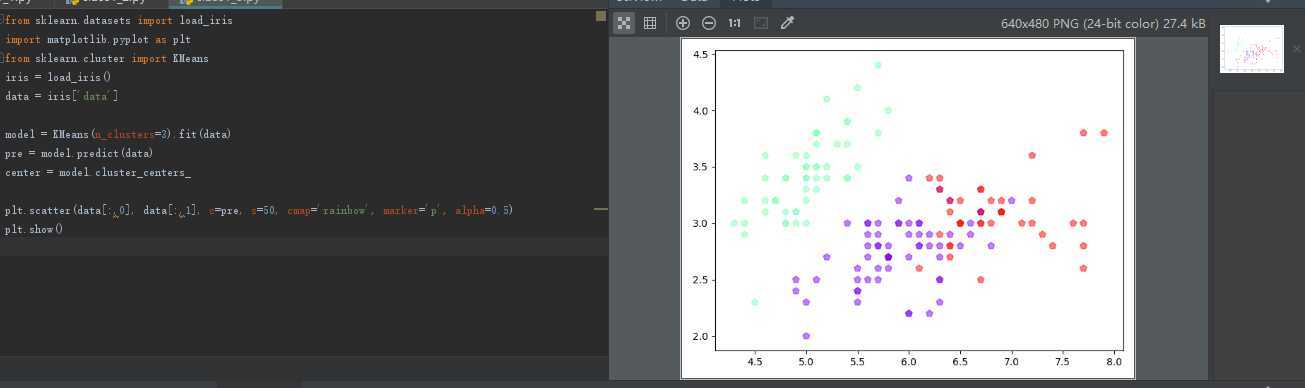Collapse fold marker at sklearn.cluster import
The height and width of the screenshot is (388, 1305).
[x=3, y=59]
